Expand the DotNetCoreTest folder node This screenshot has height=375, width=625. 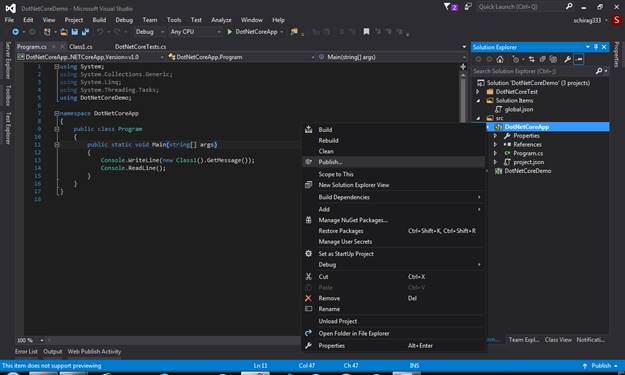(x=478, y=92)
